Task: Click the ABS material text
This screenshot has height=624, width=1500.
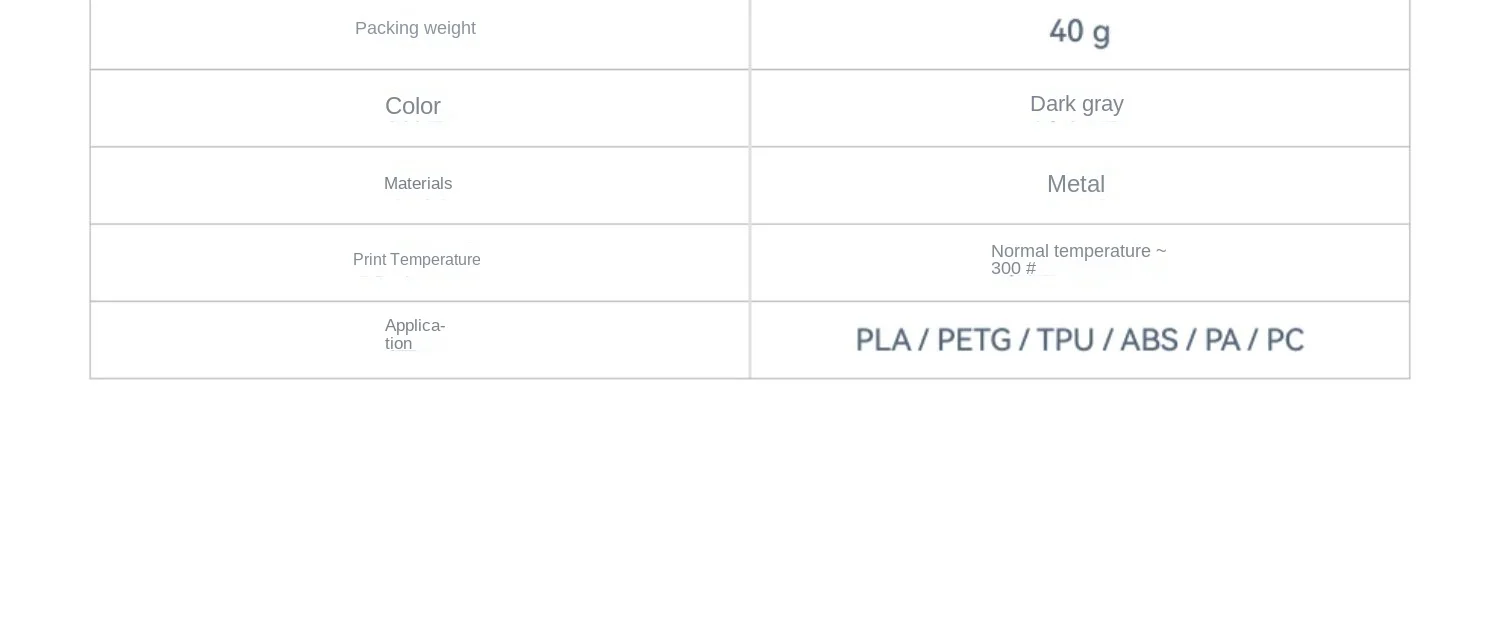Action: coord(1148,340)
